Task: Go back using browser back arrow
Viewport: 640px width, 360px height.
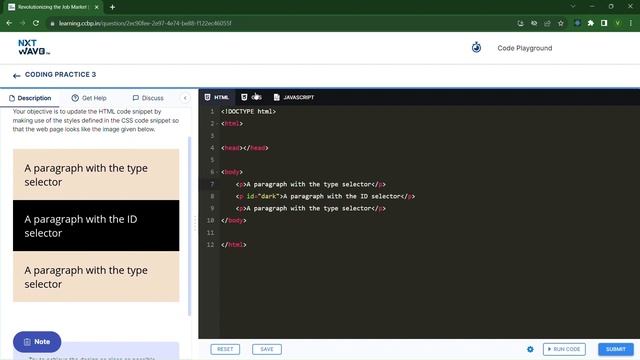Action: 9,23
